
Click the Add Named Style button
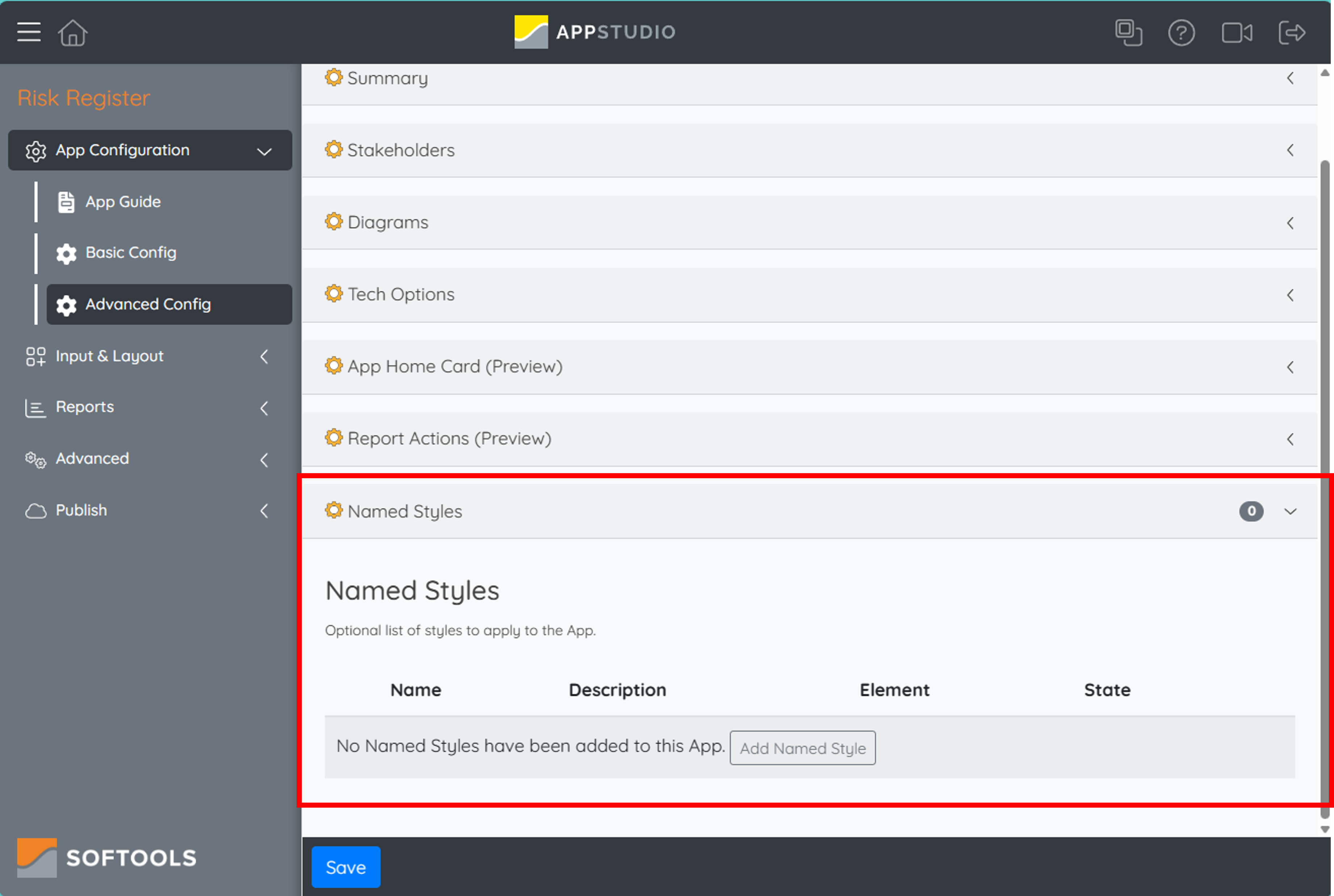click(x=802, y=748)
